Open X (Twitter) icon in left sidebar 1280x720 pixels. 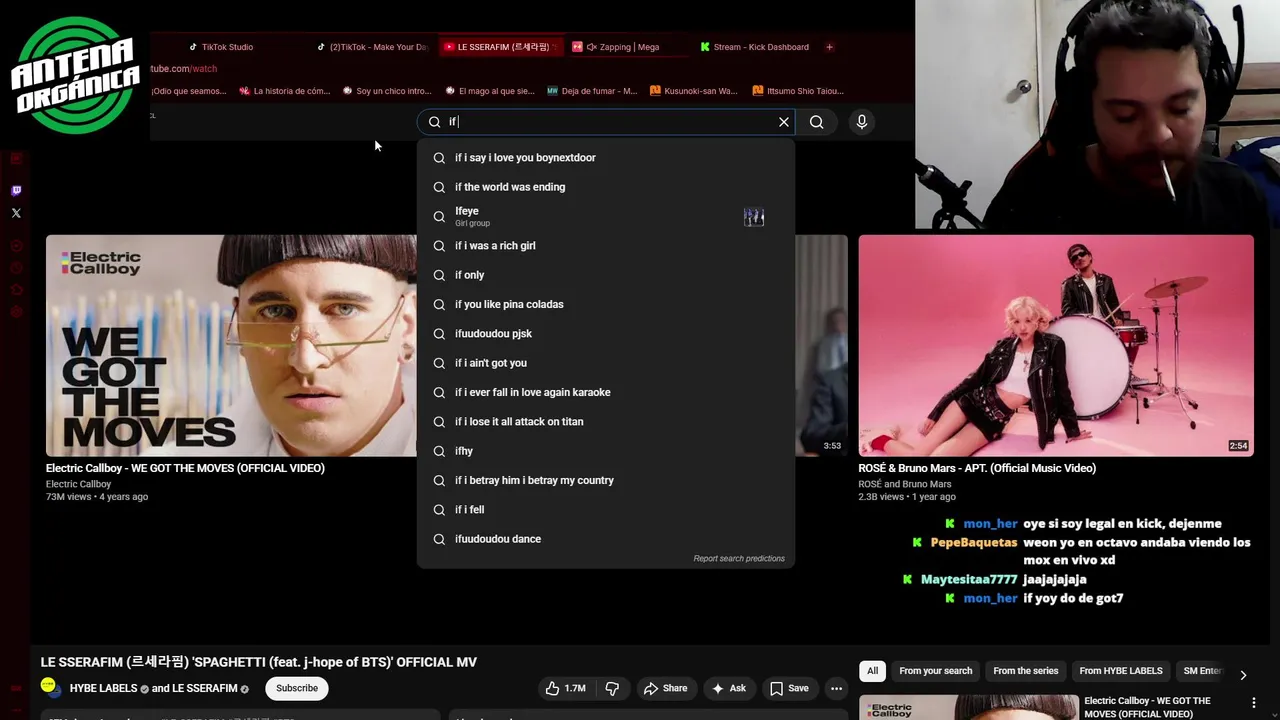tap(16, 213)
